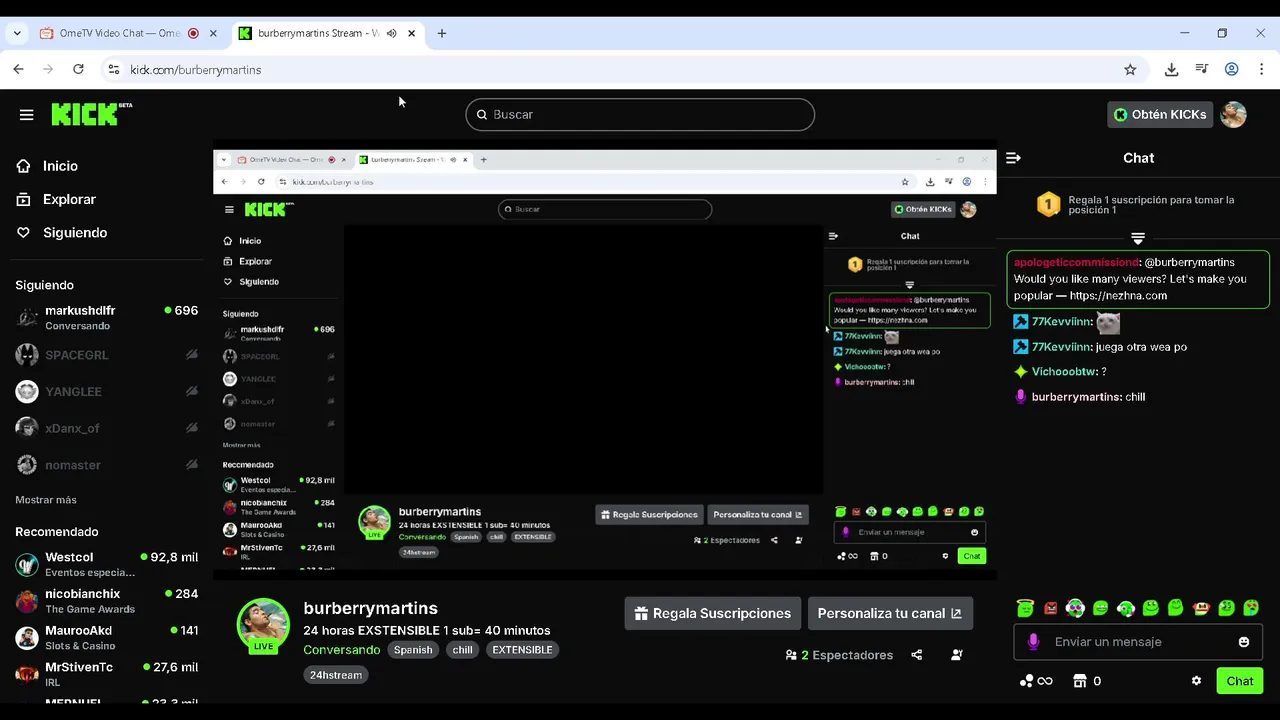Click the 24hstream tag
Image resolution: width=1280 pixels, height=720 pixels.
point(336,675)
